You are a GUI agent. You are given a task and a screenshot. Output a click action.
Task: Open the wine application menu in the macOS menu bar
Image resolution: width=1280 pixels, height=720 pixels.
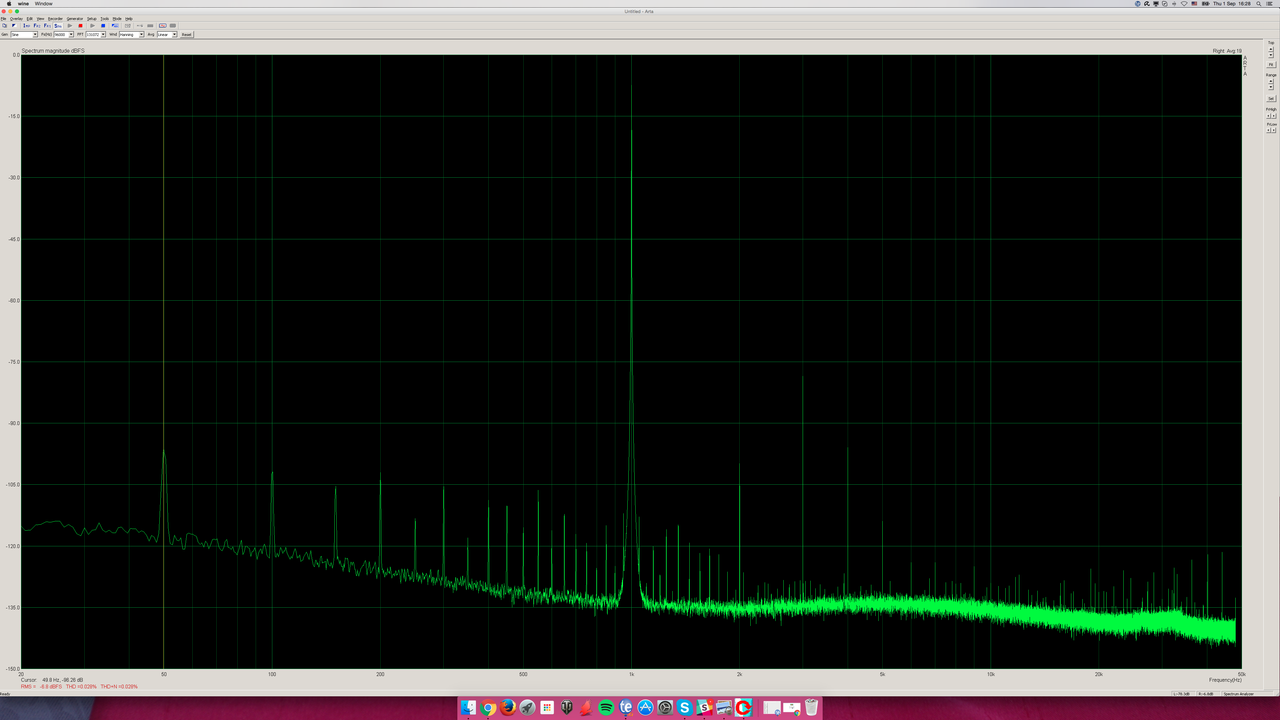(23, 3)
